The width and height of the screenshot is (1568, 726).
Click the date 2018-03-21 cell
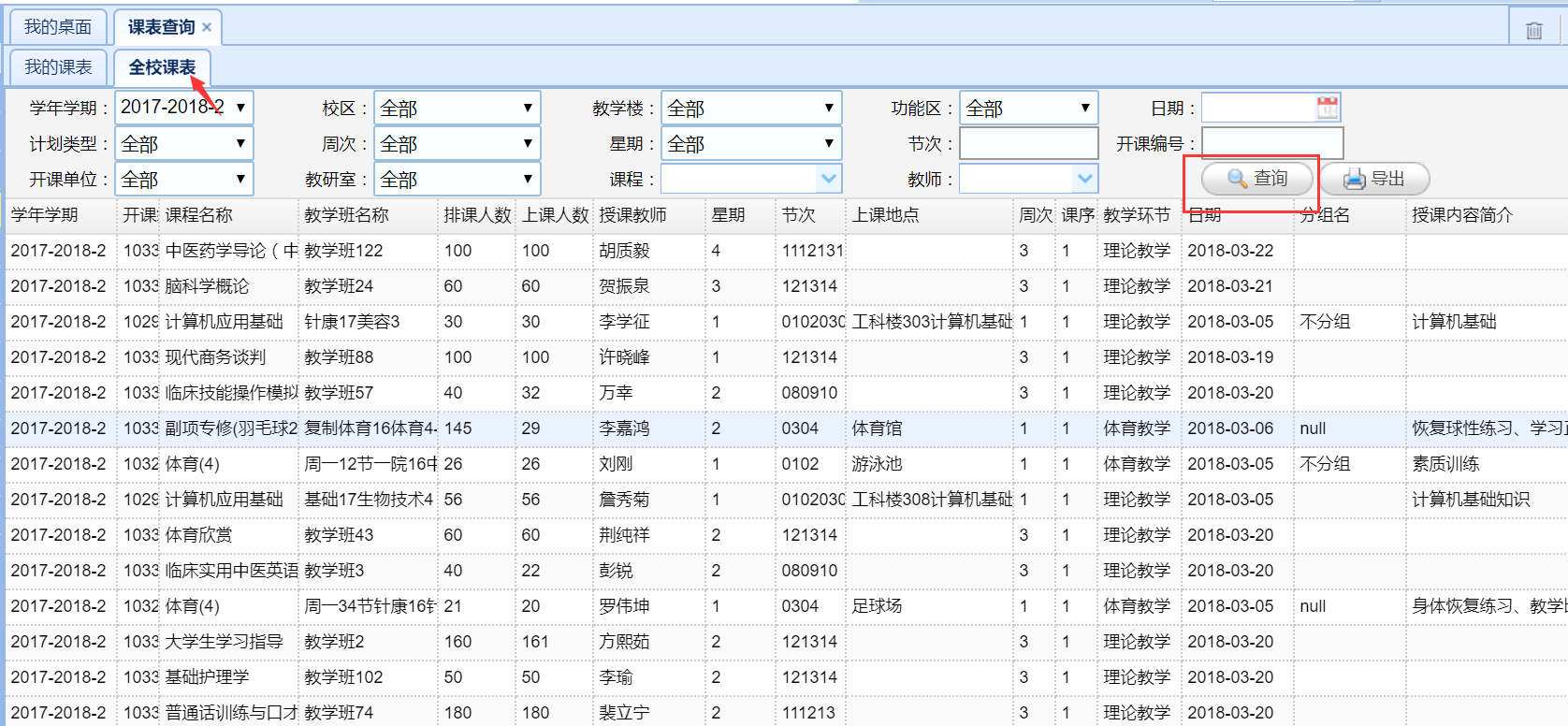1237,286
